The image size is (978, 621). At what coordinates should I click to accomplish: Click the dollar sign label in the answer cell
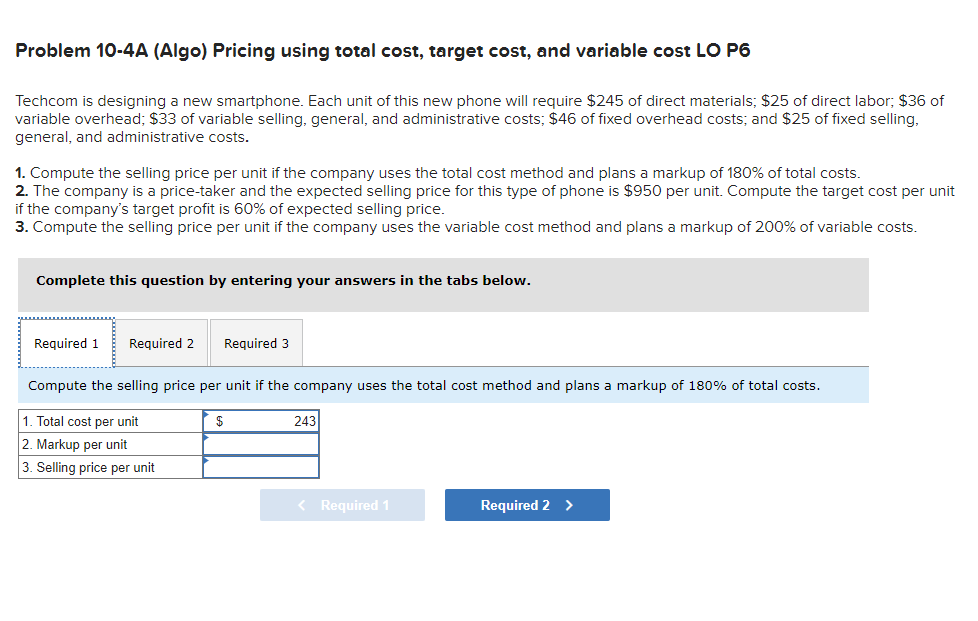[218, 421]
